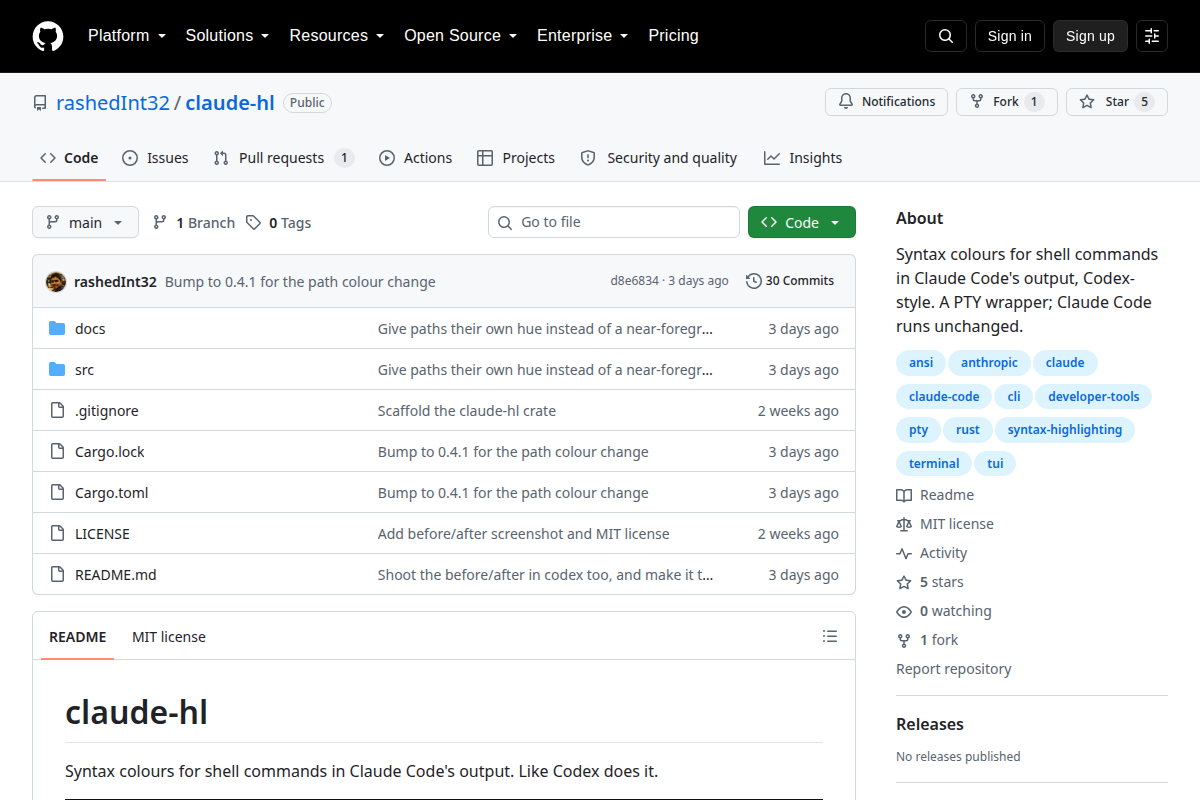This screenshot has width=1200, height=800.
Task: Click the scale icon next to MIT license
Action: point(904,524)
